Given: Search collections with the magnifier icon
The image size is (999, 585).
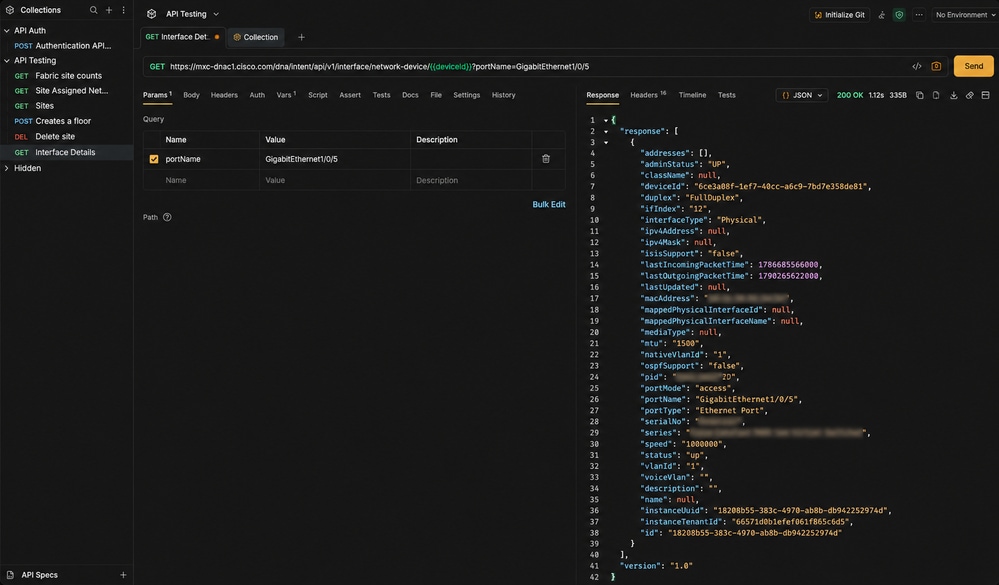Looking at the screenshot, I should (93, 10).
